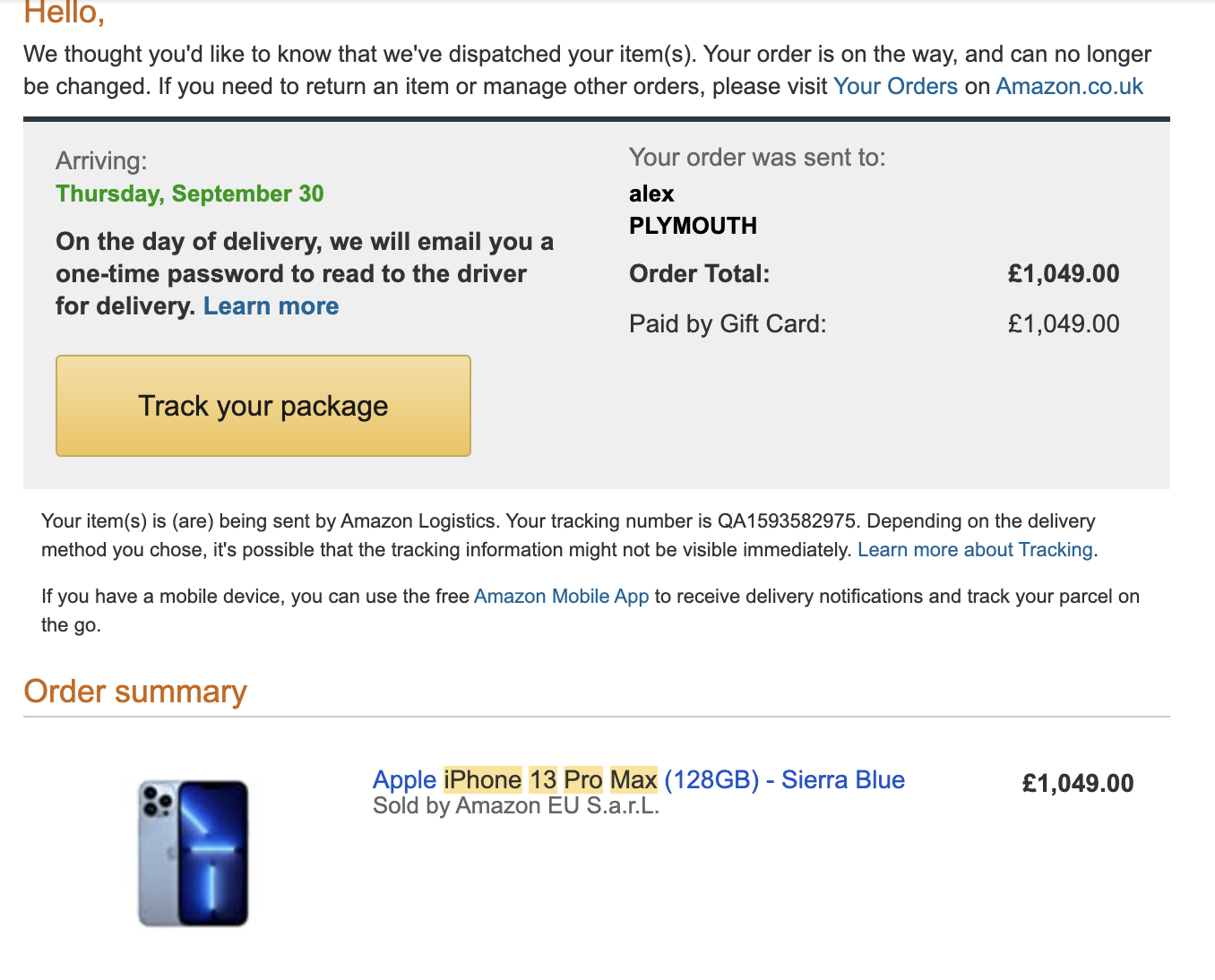Click the Order summary heading

coord(135,692)
